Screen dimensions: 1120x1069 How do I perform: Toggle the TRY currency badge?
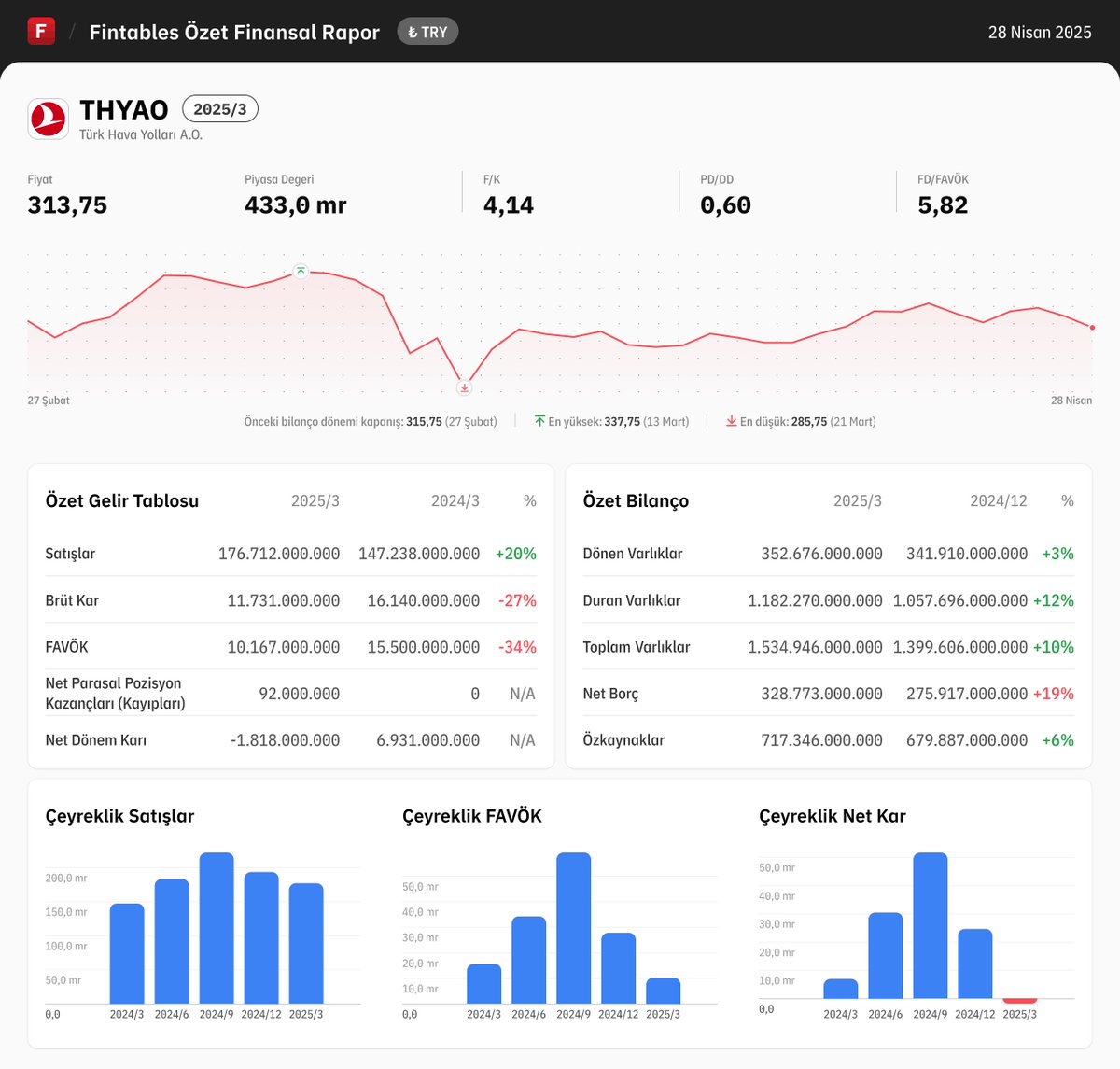pyautogui.click(x=427, y=31)
